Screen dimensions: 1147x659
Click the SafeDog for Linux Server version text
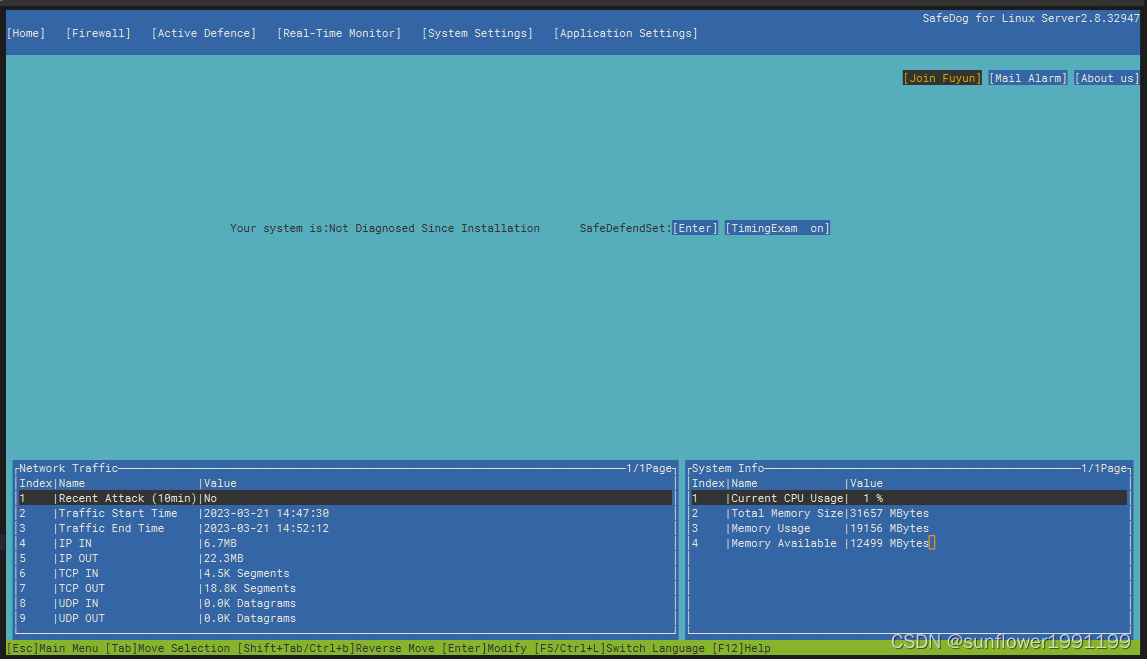[x=1031, y=18]
